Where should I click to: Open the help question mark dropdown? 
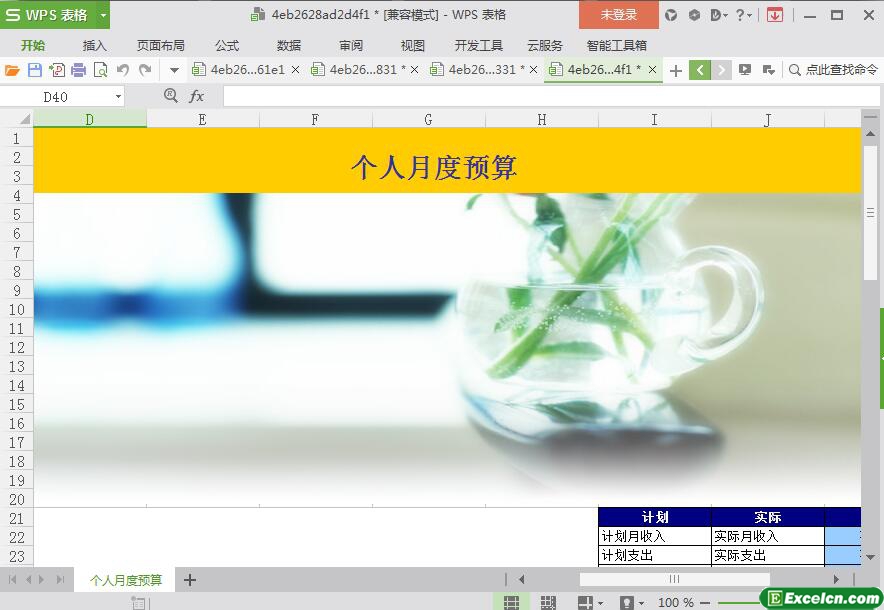pyautogui.click(x=744, y=15)
